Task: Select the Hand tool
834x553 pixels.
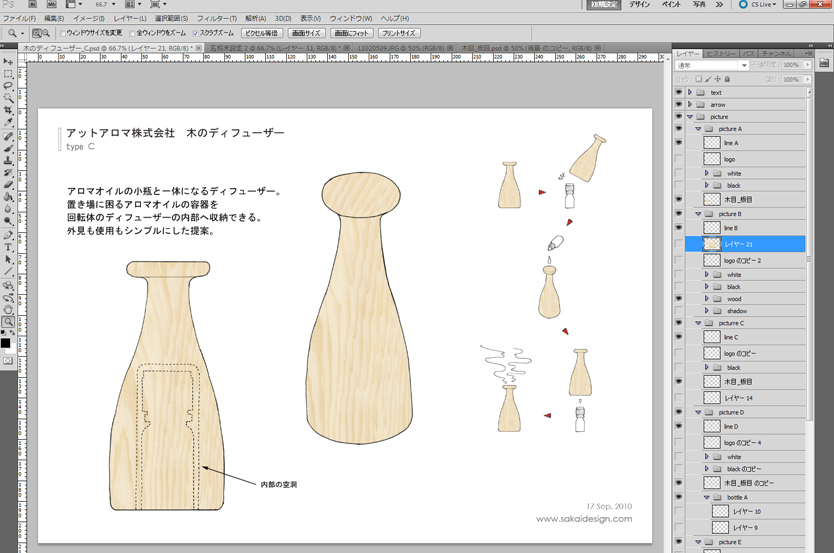Action: point(8,309)
